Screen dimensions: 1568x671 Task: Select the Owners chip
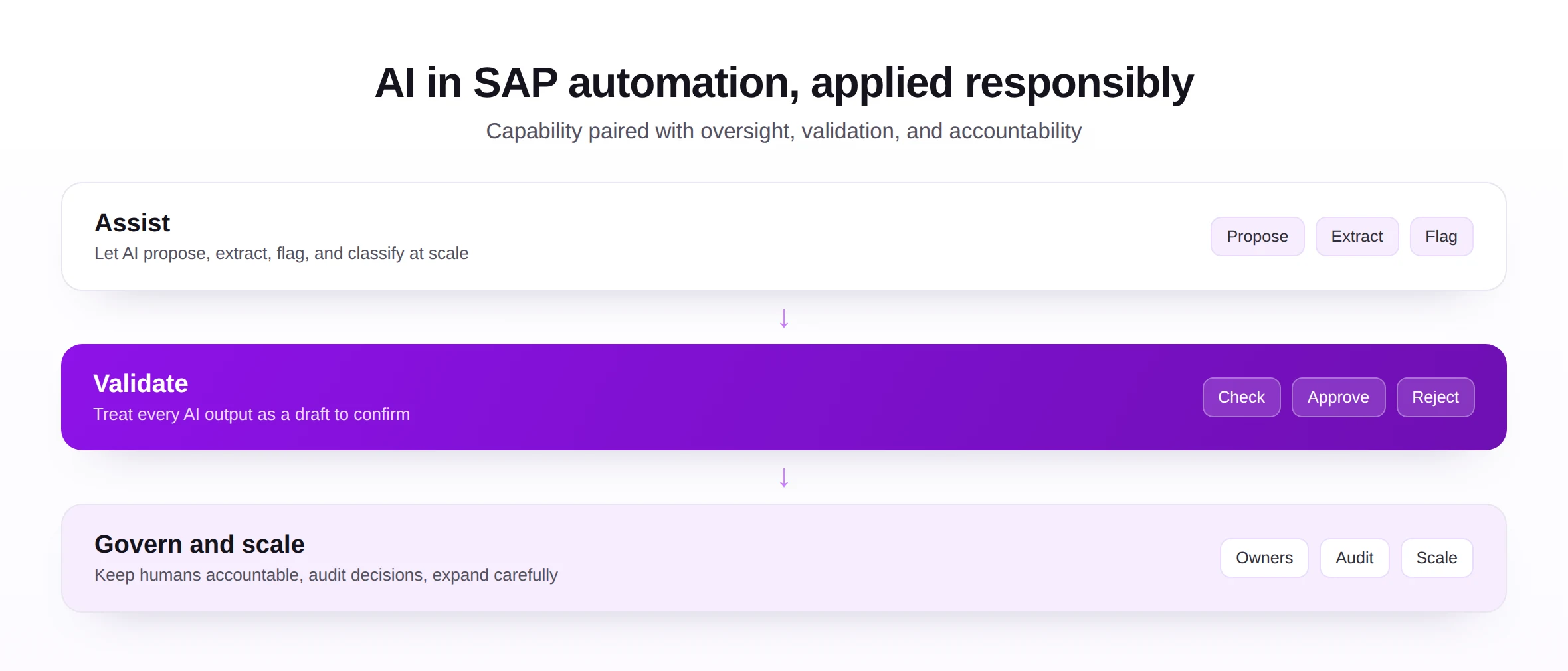click(1264, 558)
